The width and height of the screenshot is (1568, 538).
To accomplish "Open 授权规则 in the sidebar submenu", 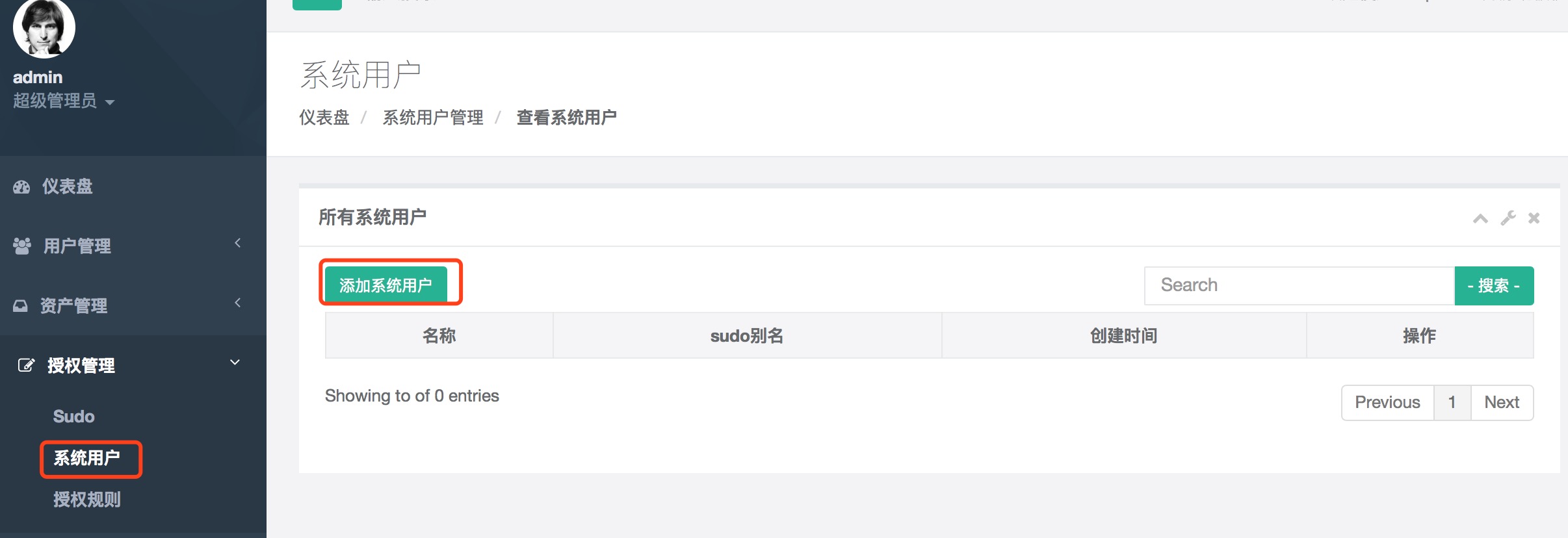I will 87,500.
